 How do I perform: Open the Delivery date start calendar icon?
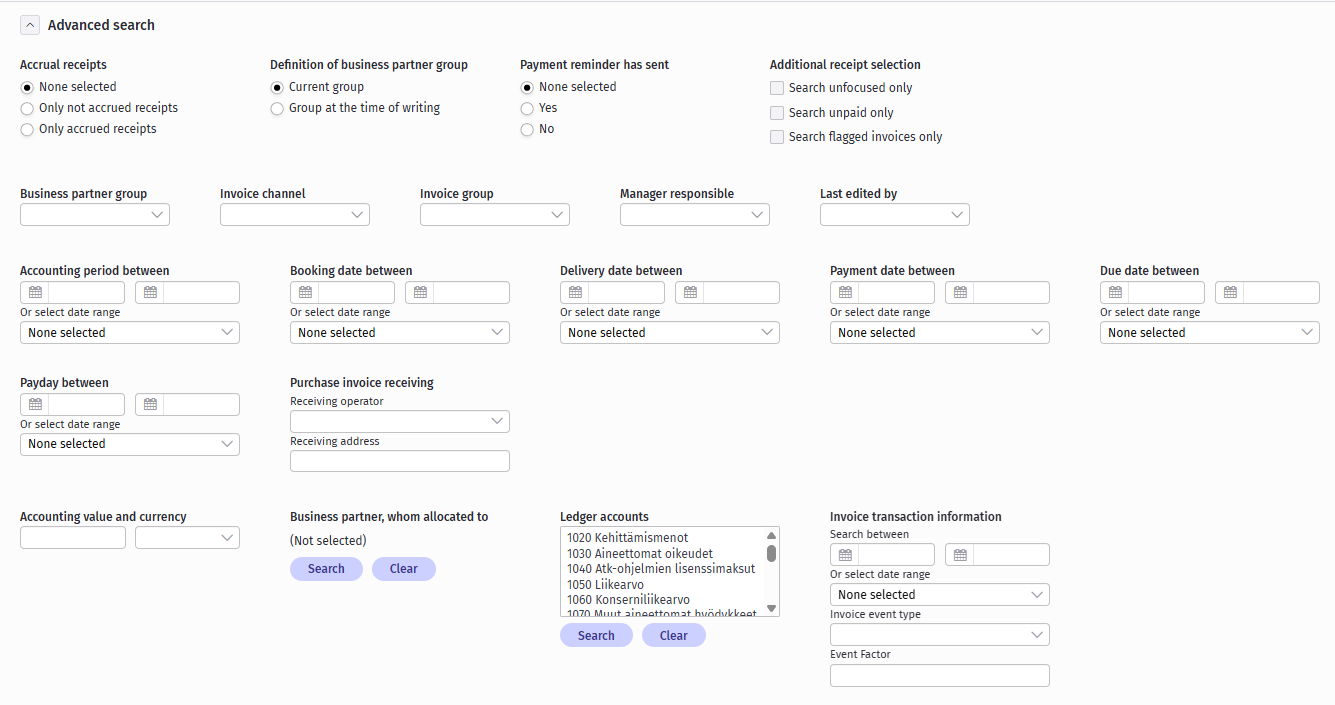click(575, 293)
